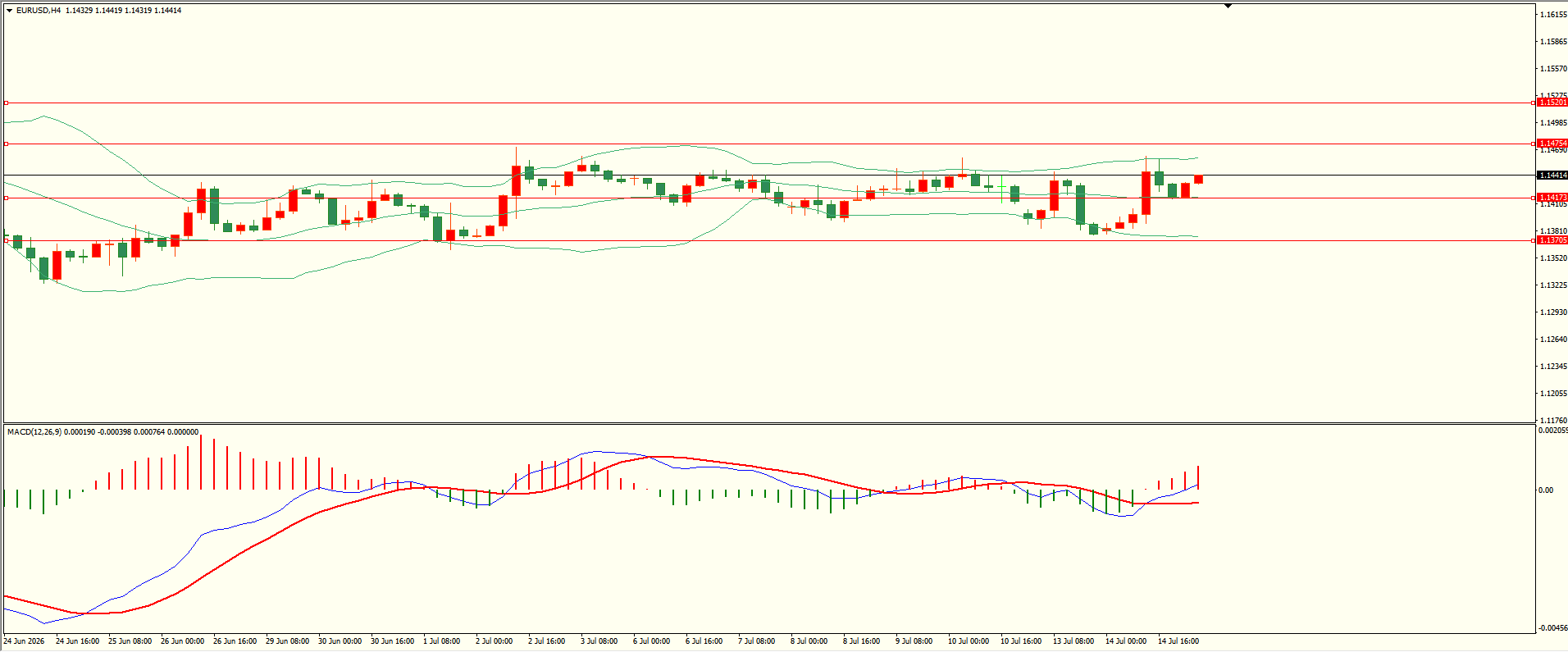
Task: Click the latest red candle on chart
Action: (1198, 179)
